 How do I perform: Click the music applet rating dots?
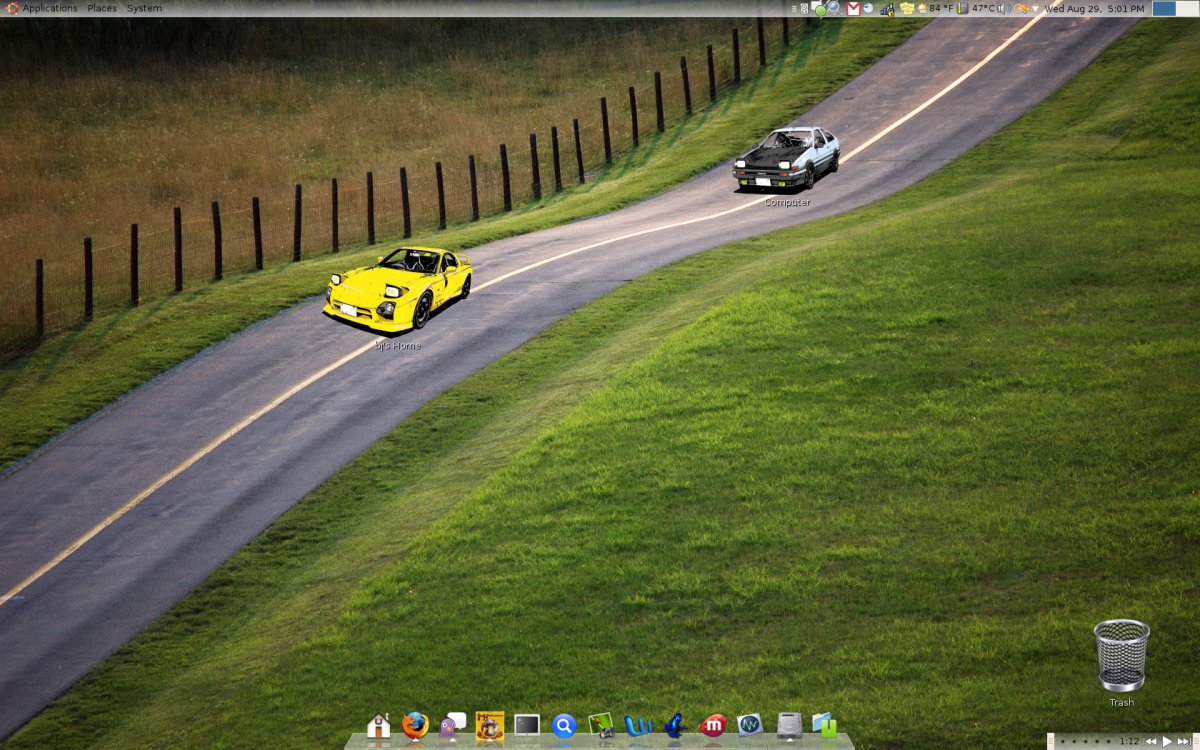pyautogui.click(x=1087, y=741)
